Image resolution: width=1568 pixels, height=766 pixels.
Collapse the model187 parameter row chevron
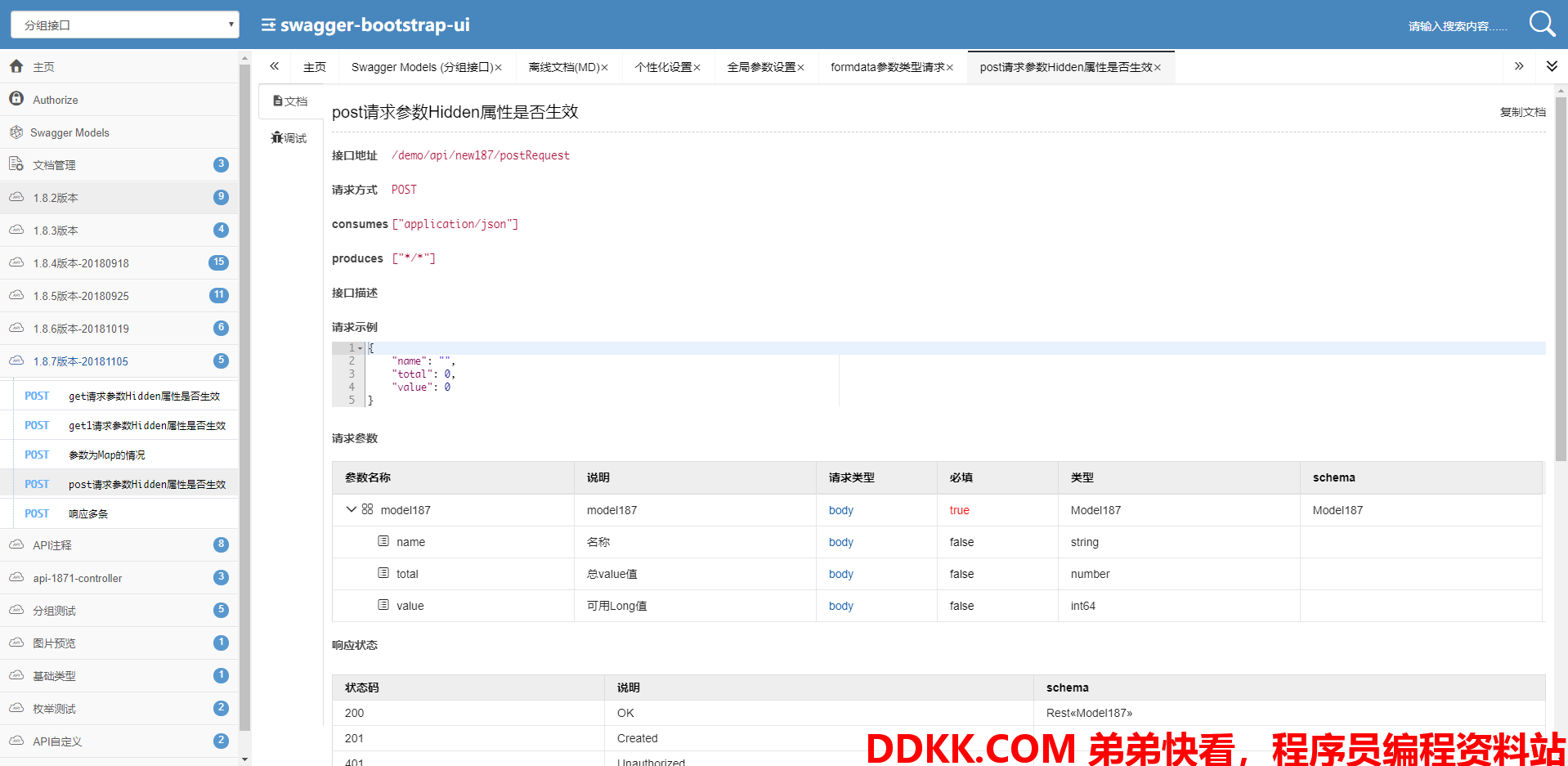pos(352,509)
